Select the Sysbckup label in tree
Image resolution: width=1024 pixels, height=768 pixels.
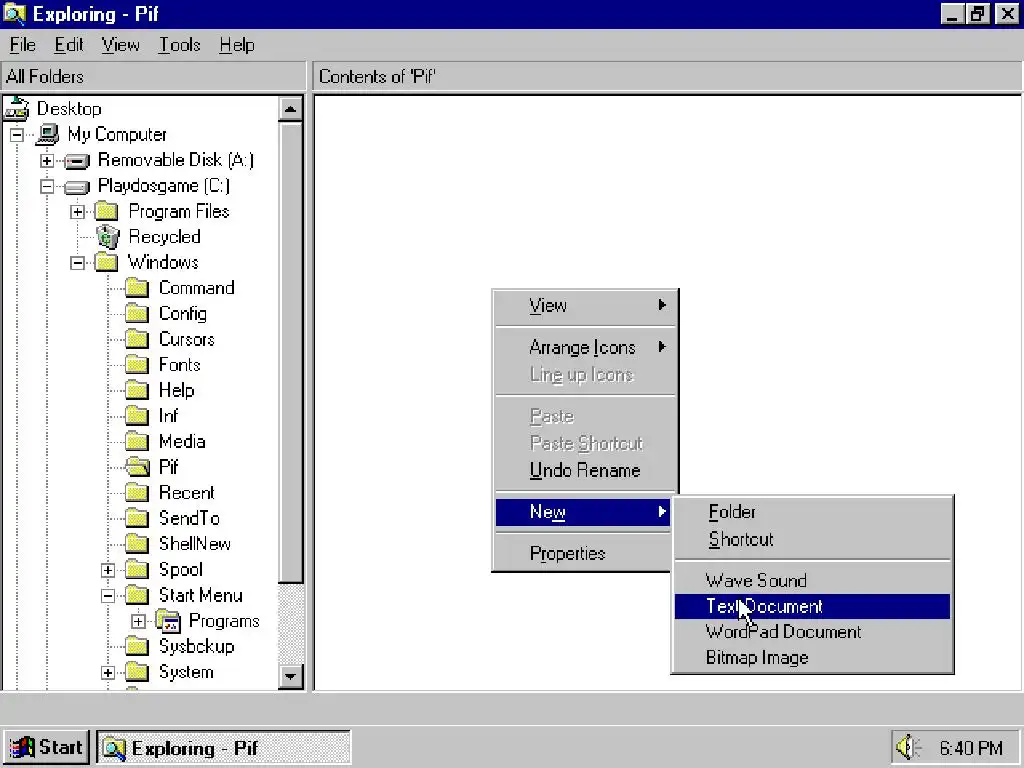click(x=197, y=647)
